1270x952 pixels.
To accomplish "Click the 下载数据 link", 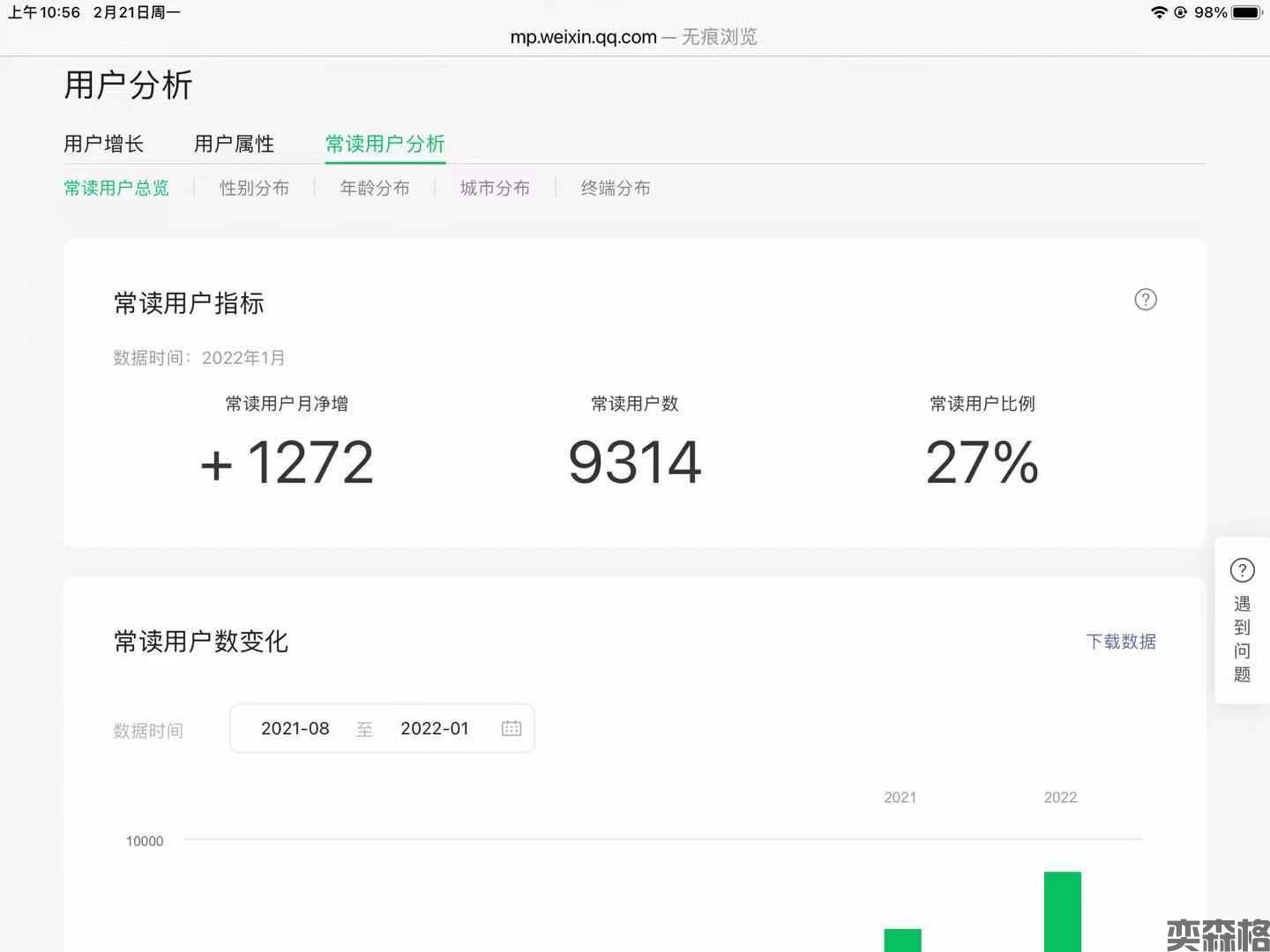I will (x=1120, y=642).
